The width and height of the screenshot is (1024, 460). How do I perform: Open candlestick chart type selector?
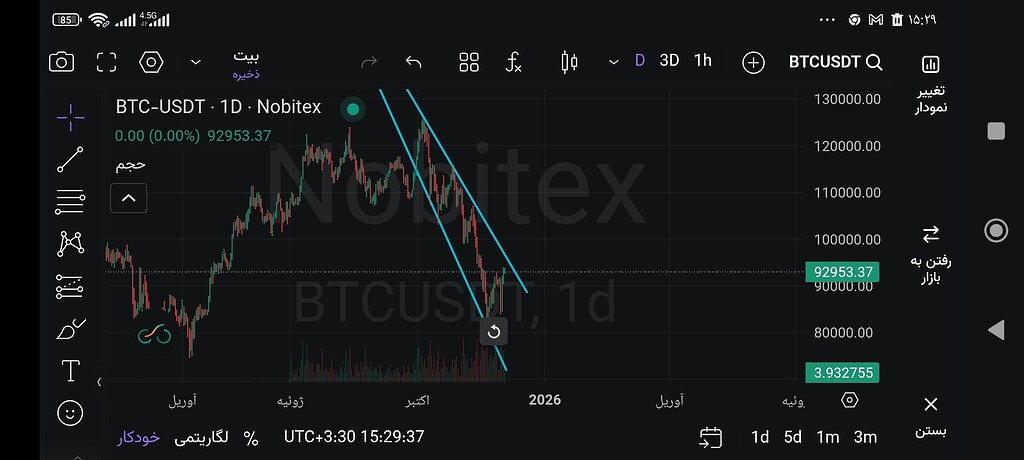pos(569,62)
